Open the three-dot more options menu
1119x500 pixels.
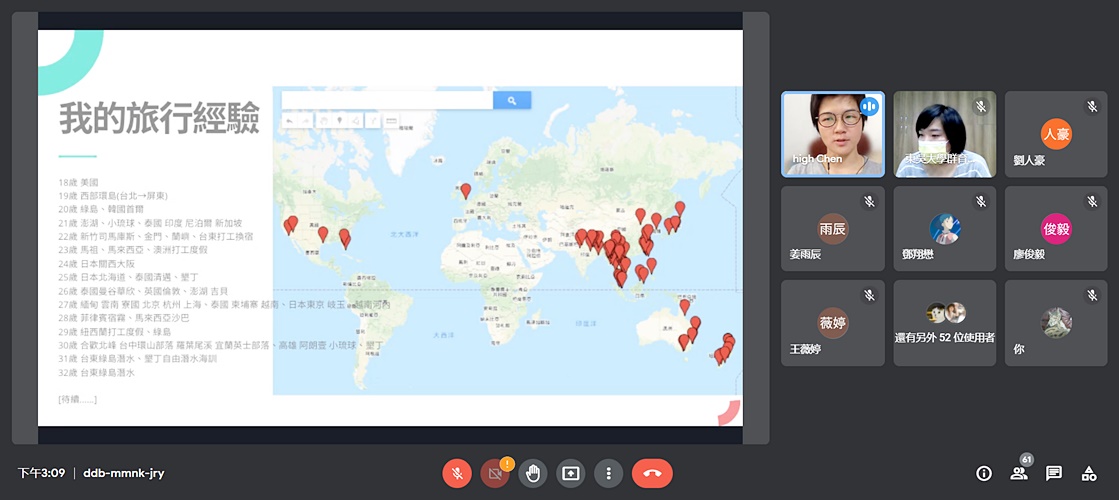pyautogui.click(x=608, y=473)
